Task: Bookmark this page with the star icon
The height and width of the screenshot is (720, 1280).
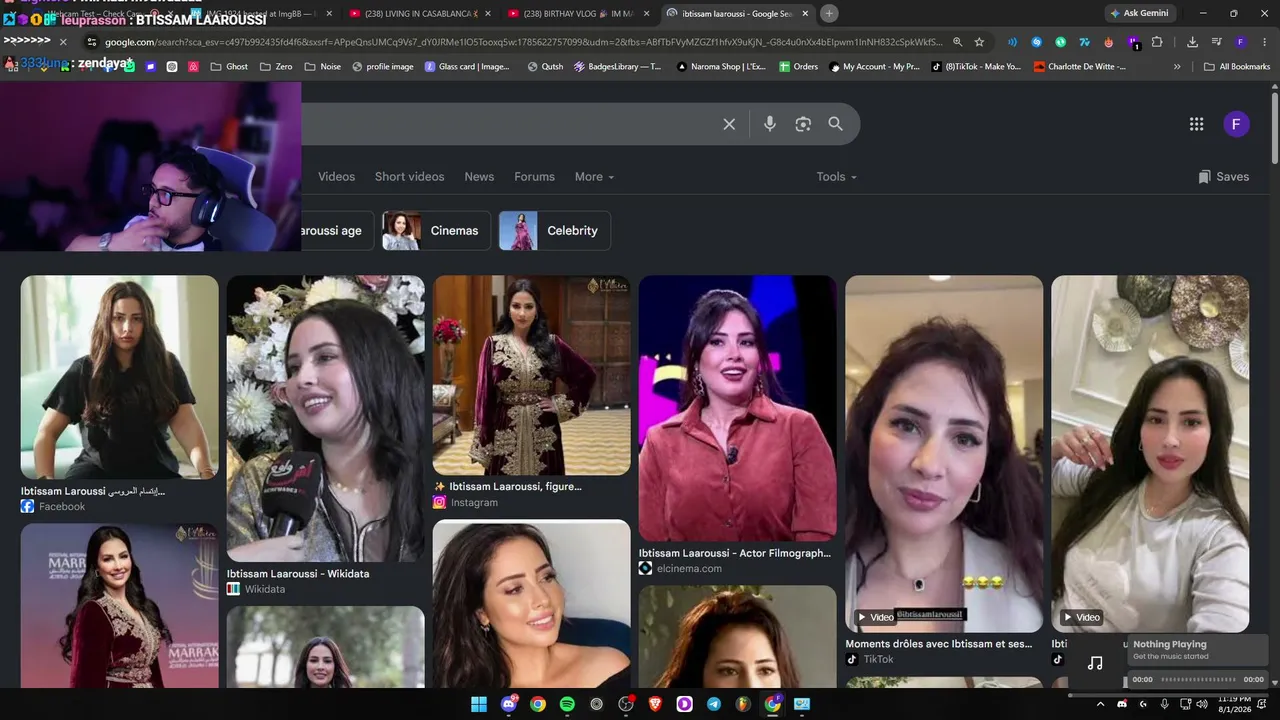Action: tap(979, 42)
